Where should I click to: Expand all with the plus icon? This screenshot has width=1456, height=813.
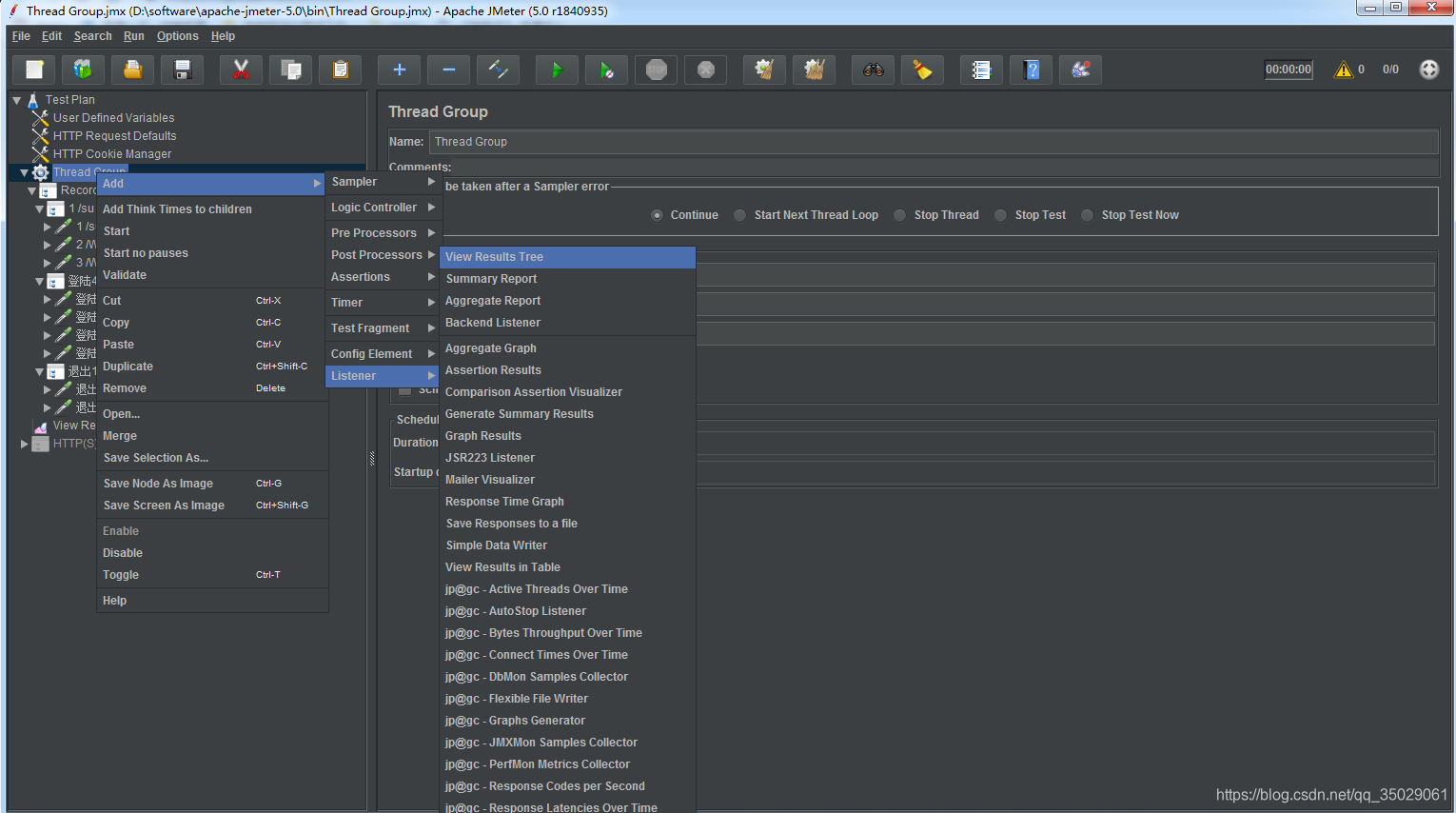click(399, 69)
